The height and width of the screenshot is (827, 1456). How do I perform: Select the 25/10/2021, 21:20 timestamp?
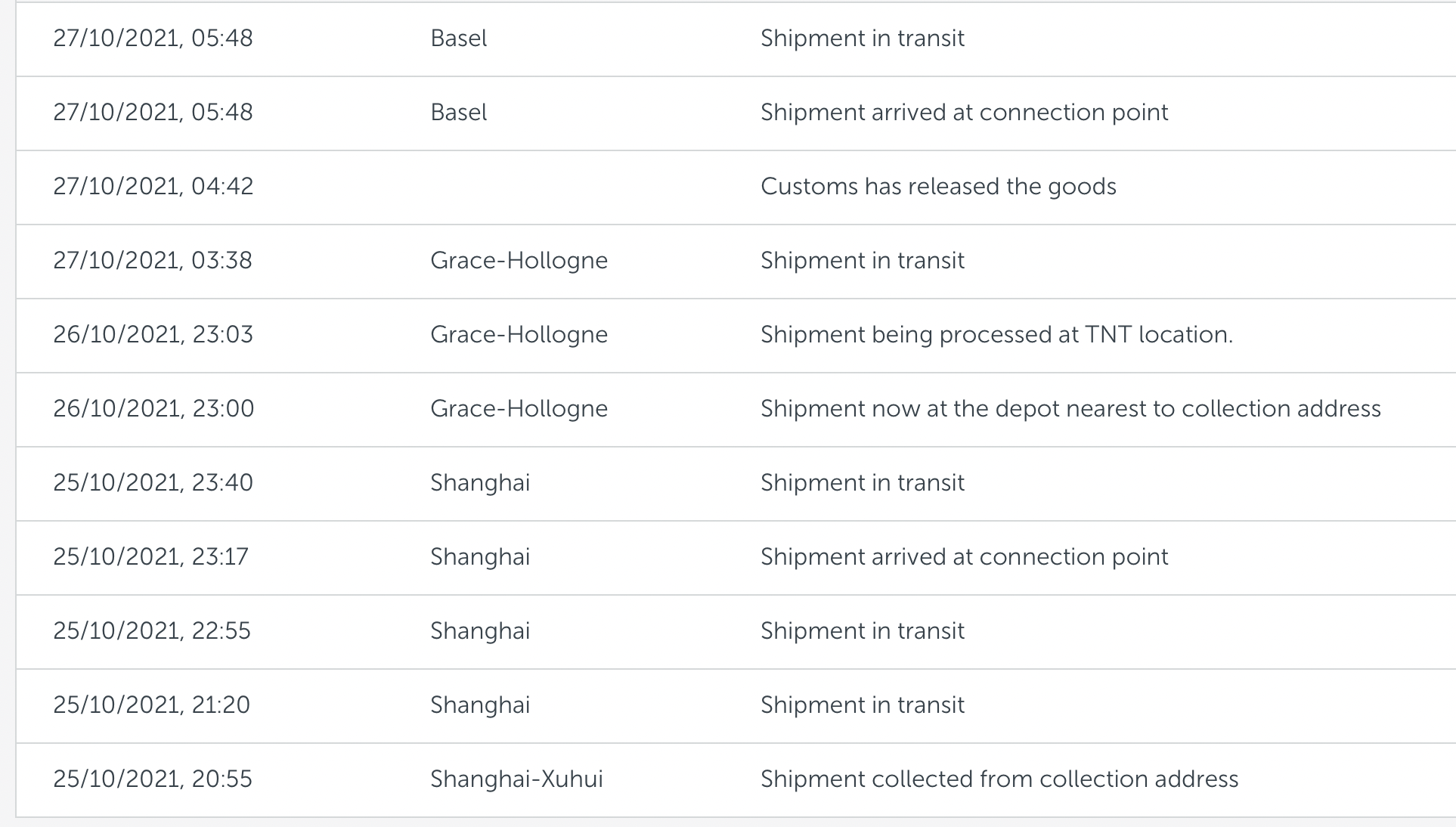[x=151, y=705]
